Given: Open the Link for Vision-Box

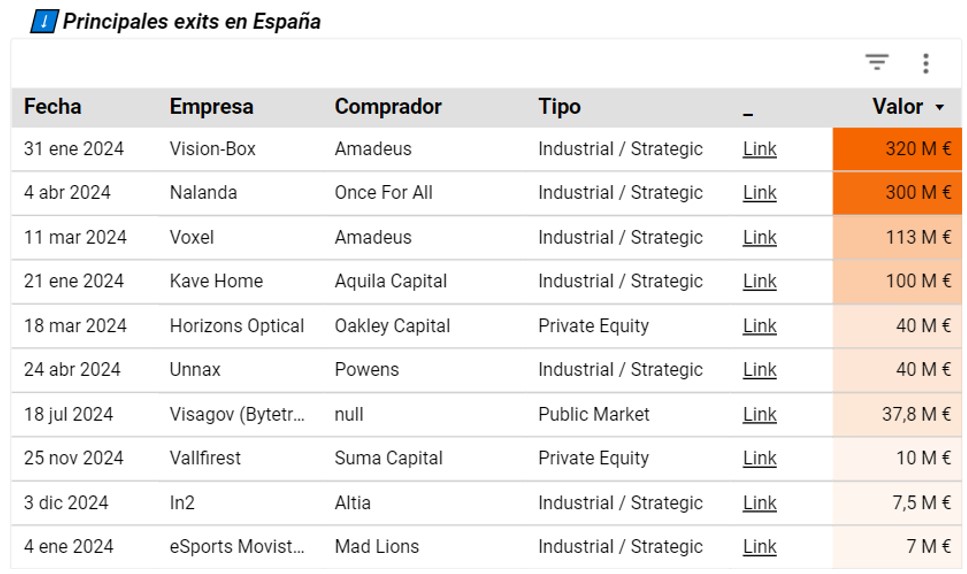Looking at the screenshot, I should point(759,149).
